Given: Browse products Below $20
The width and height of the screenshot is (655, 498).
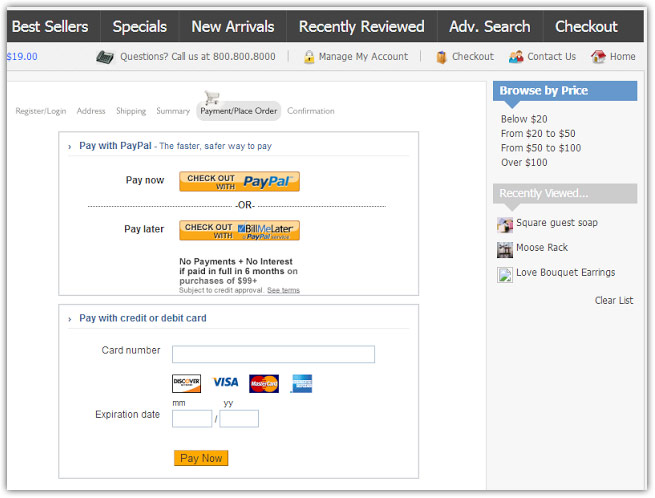Looking at the screenshot, I should [524, 119].
